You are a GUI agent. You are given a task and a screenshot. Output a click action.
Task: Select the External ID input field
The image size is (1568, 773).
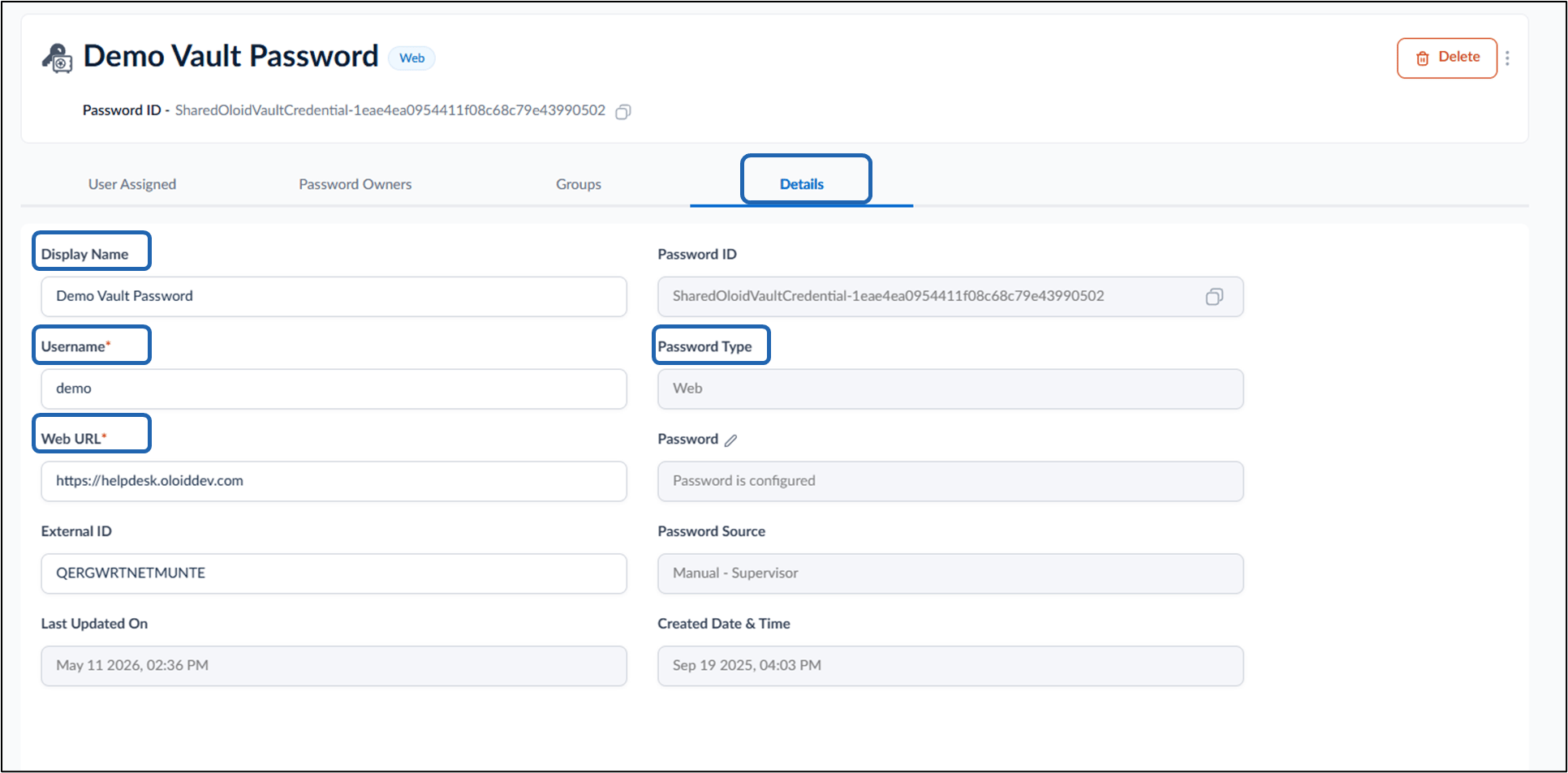pos(334,574)
